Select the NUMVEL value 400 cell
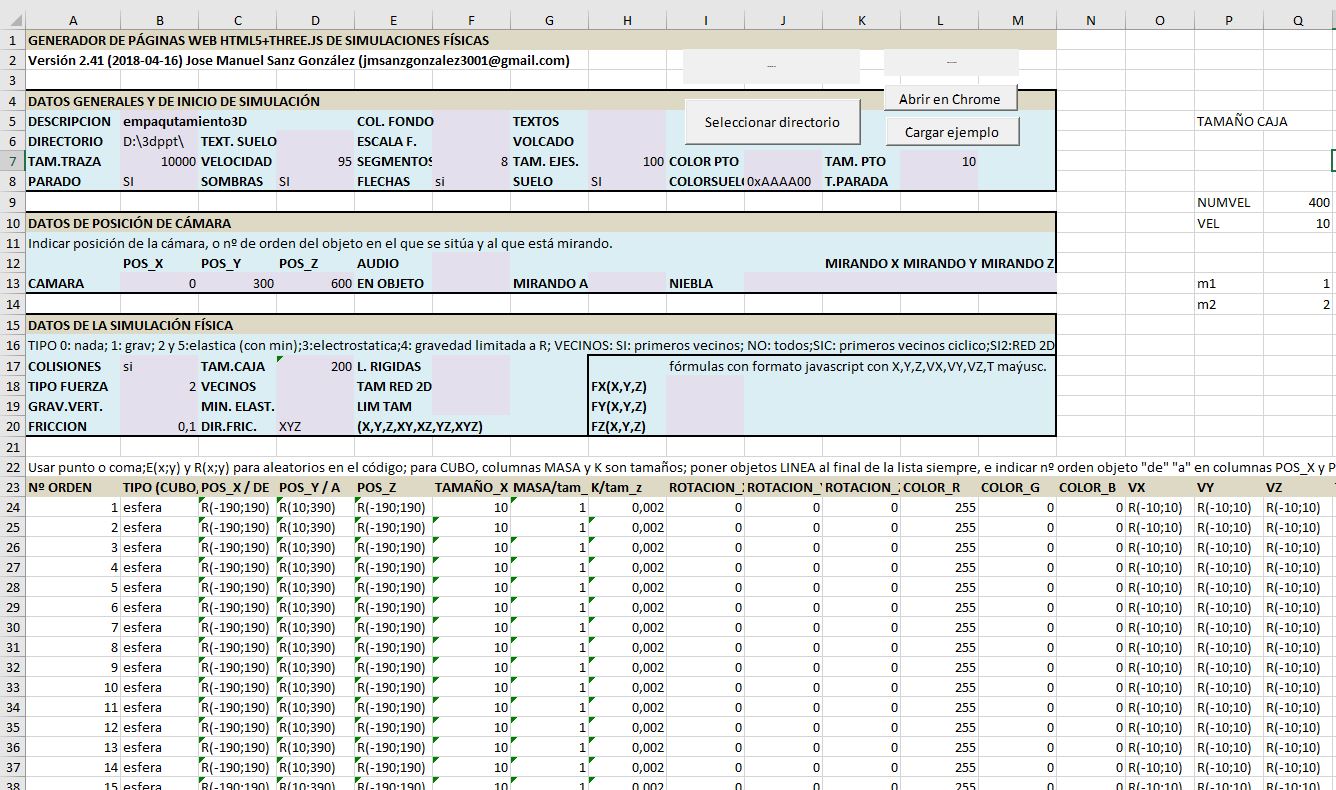 click(x=1297, y=203)
